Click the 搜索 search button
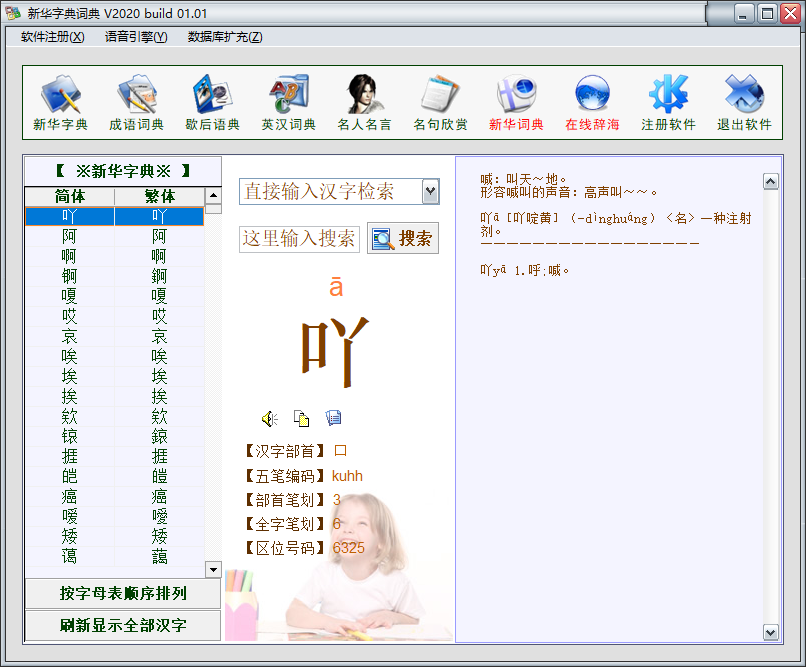806x667 pixels. [403, 238]
